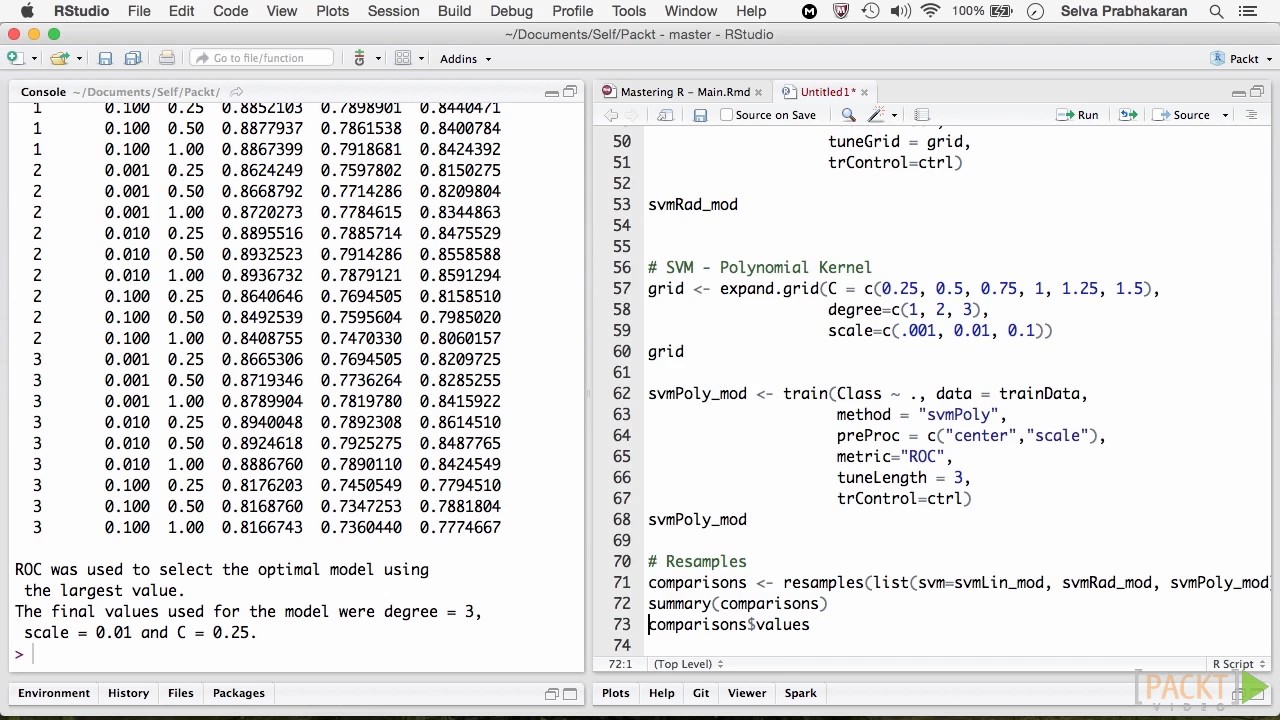Open the Viewer tab
Image resolution: width=1280 pixels, height=720 pixels.
747,693
